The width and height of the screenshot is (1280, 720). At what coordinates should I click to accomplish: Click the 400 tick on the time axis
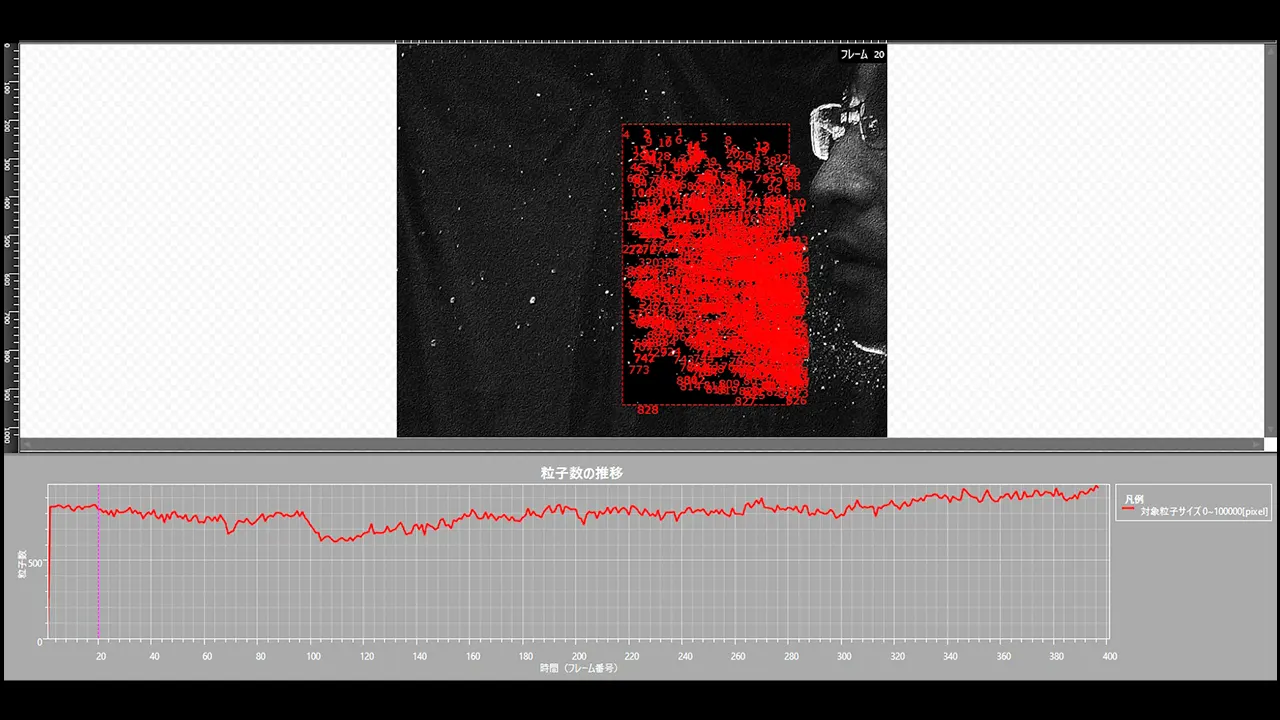click(x=1109, y=657)
